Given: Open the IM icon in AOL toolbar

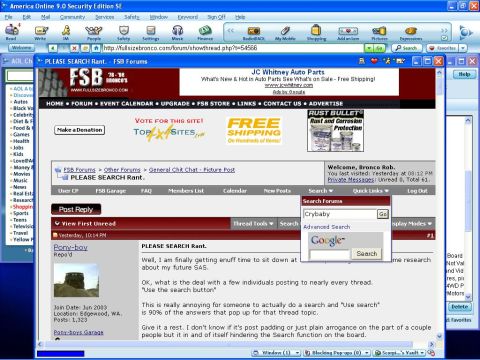Looking at the screenshot, I should tap(66, 33).
